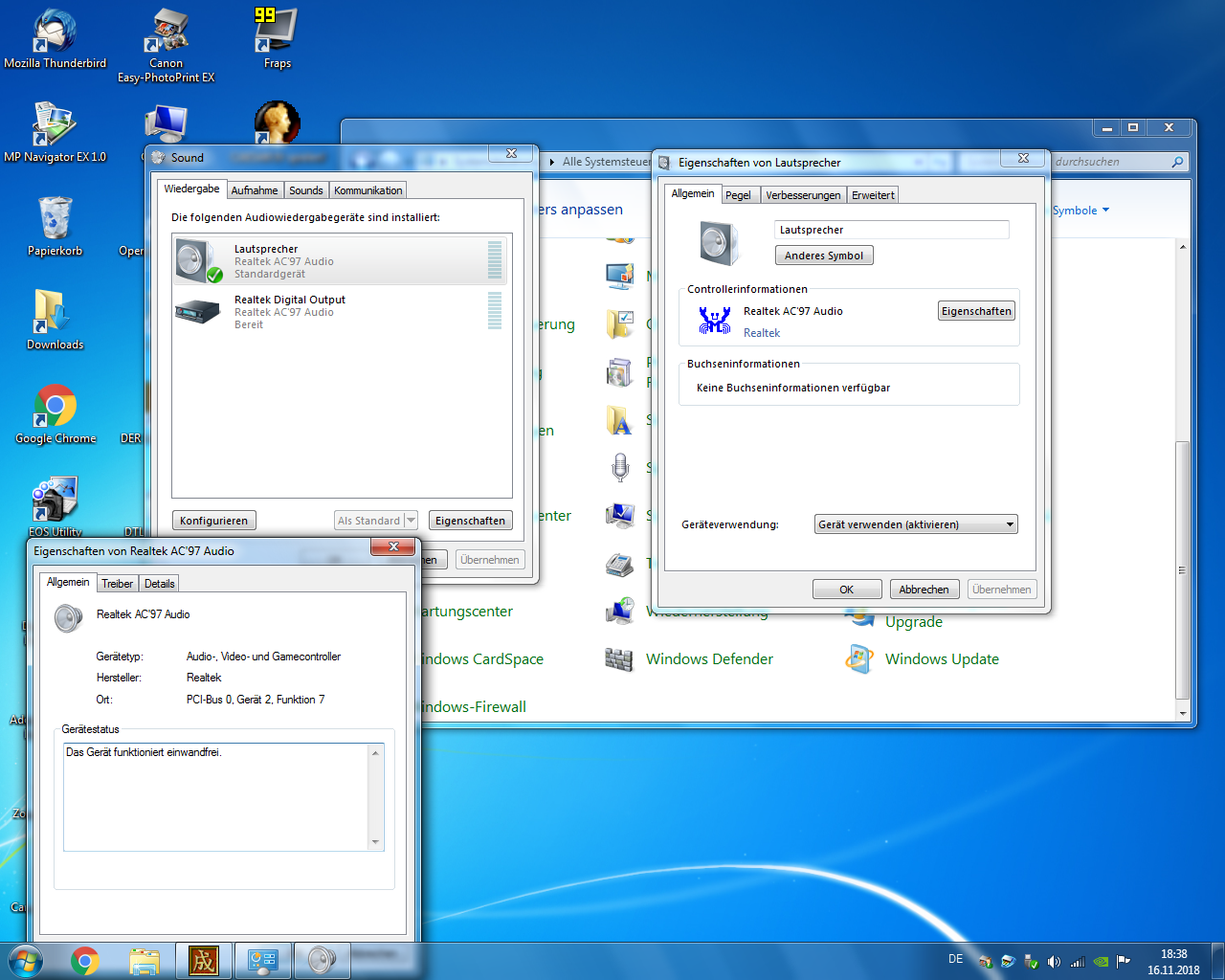Switch to the Verbesserungen tab
The height and width of the screenshot is (980, 1225).
click(x=803, y=195)
